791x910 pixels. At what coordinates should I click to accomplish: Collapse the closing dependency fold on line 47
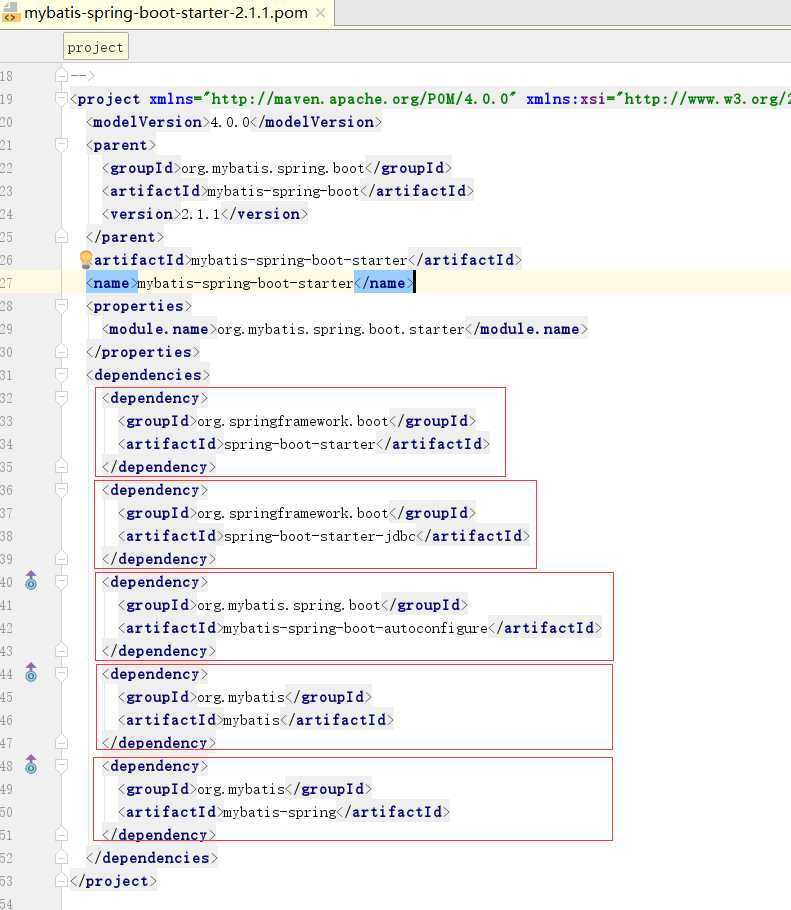tap(62, 742)
